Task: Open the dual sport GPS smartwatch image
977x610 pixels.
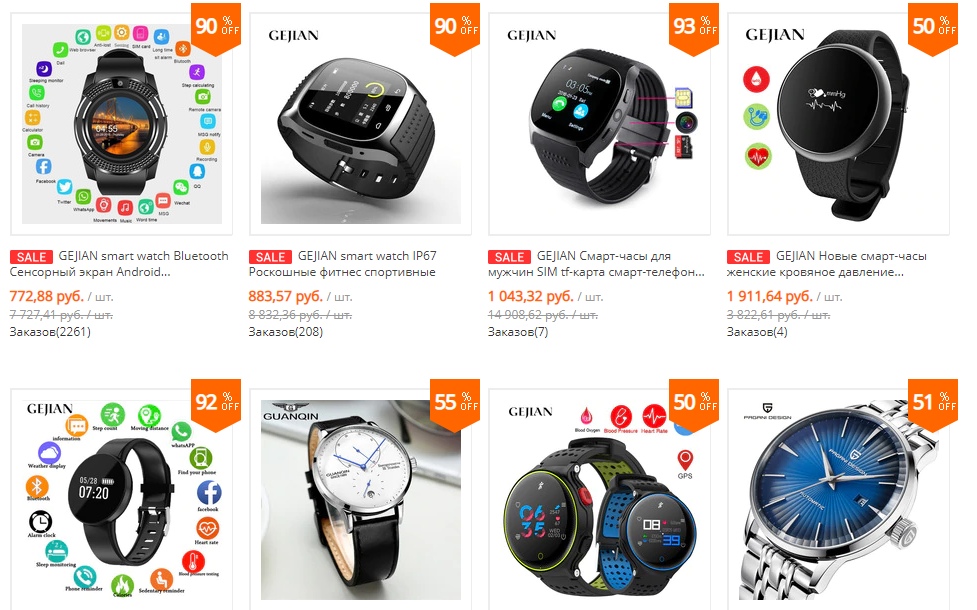Action: (599, 500)
